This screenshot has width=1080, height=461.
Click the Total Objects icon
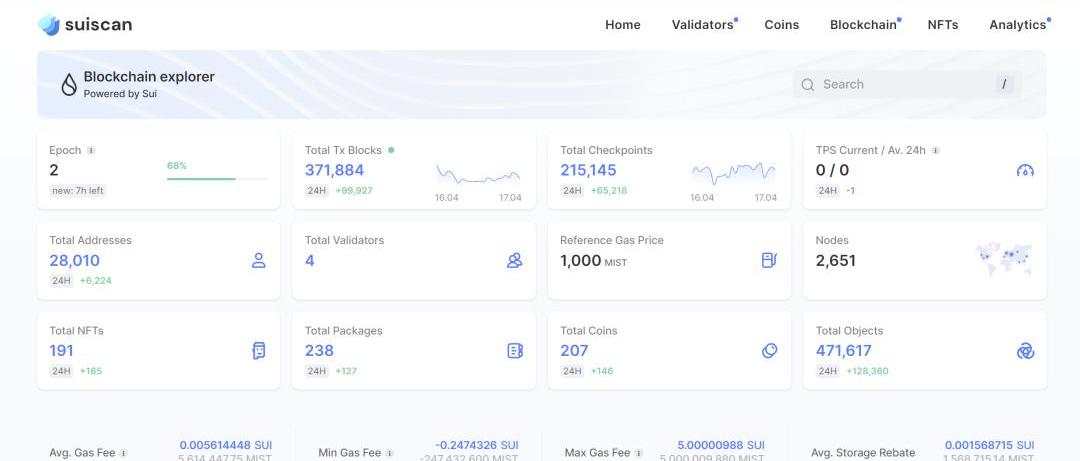1025,351
